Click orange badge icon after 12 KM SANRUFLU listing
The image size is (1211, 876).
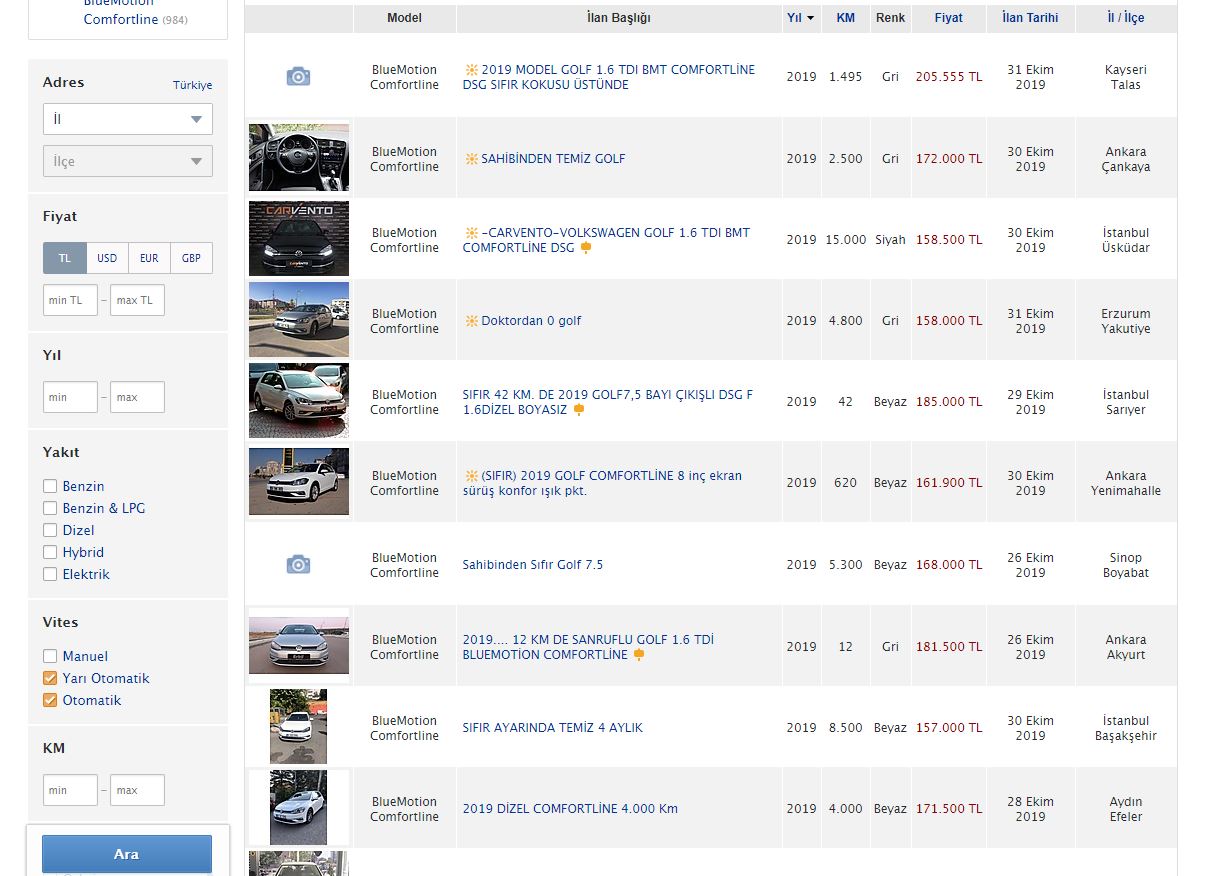639,655
